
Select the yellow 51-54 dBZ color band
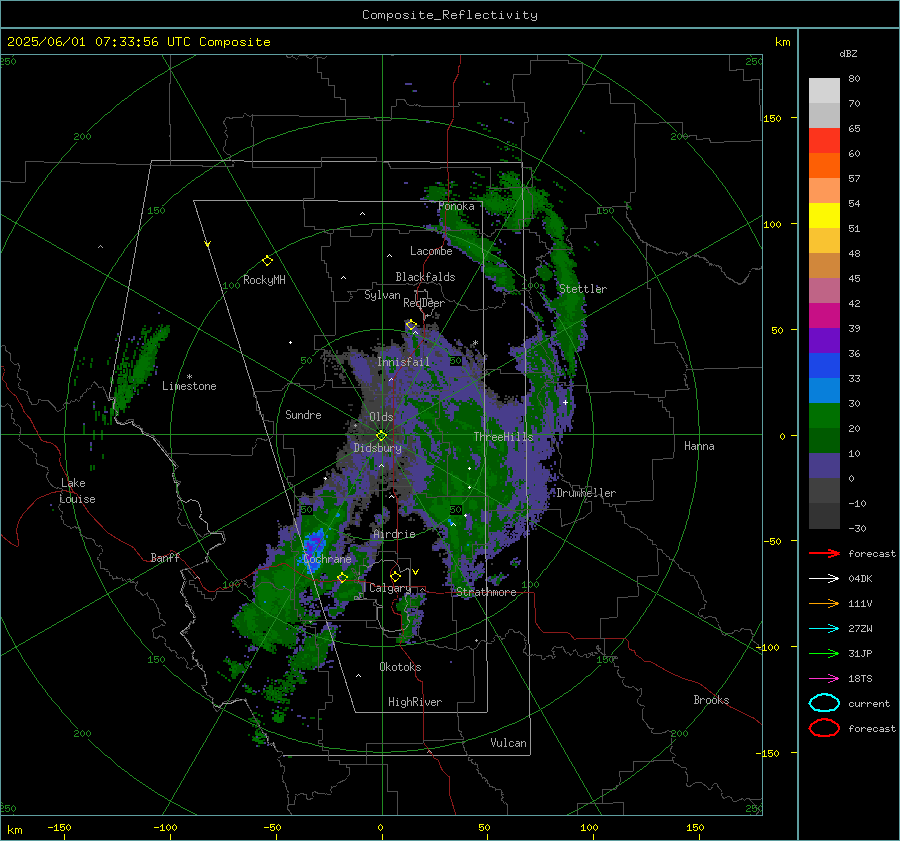click(x=824, y=216)
